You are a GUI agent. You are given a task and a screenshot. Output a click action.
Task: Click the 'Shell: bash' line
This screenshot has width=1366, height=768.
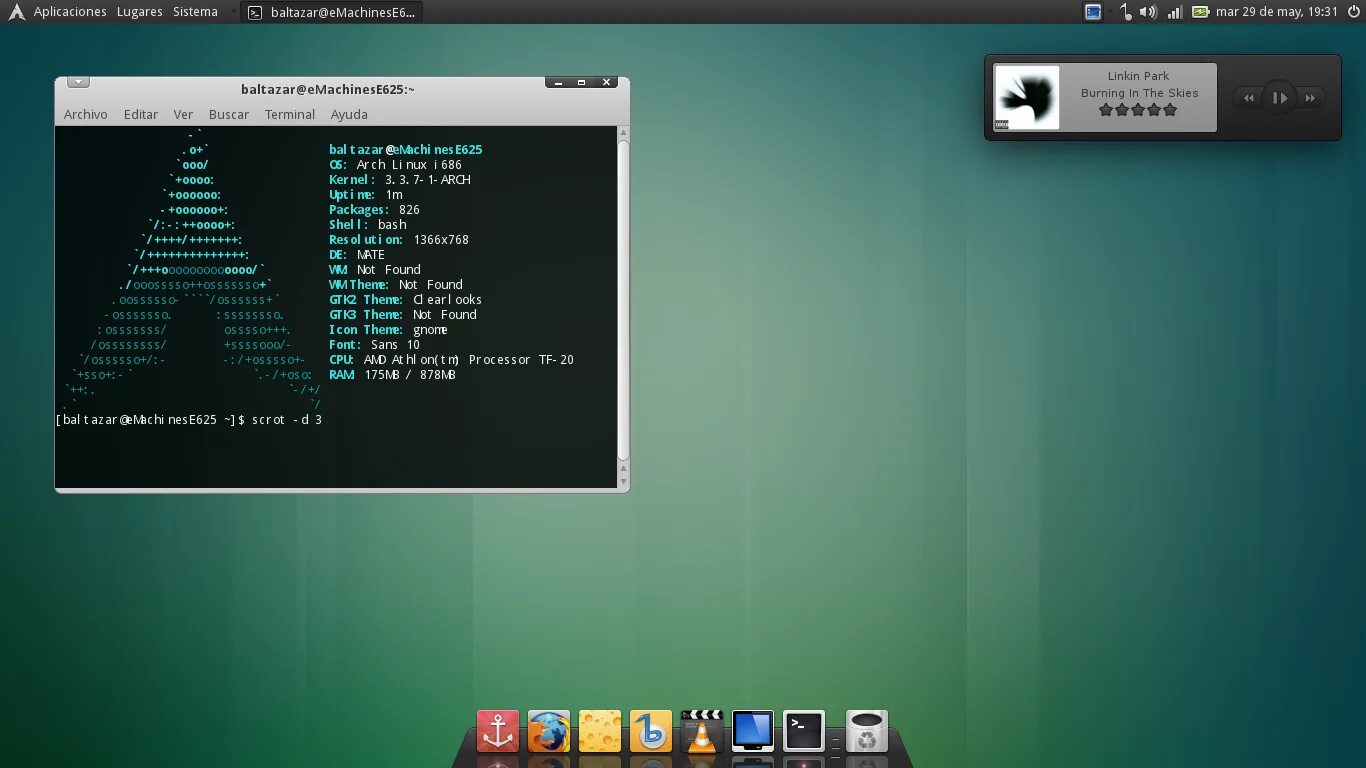click(367, 225)
